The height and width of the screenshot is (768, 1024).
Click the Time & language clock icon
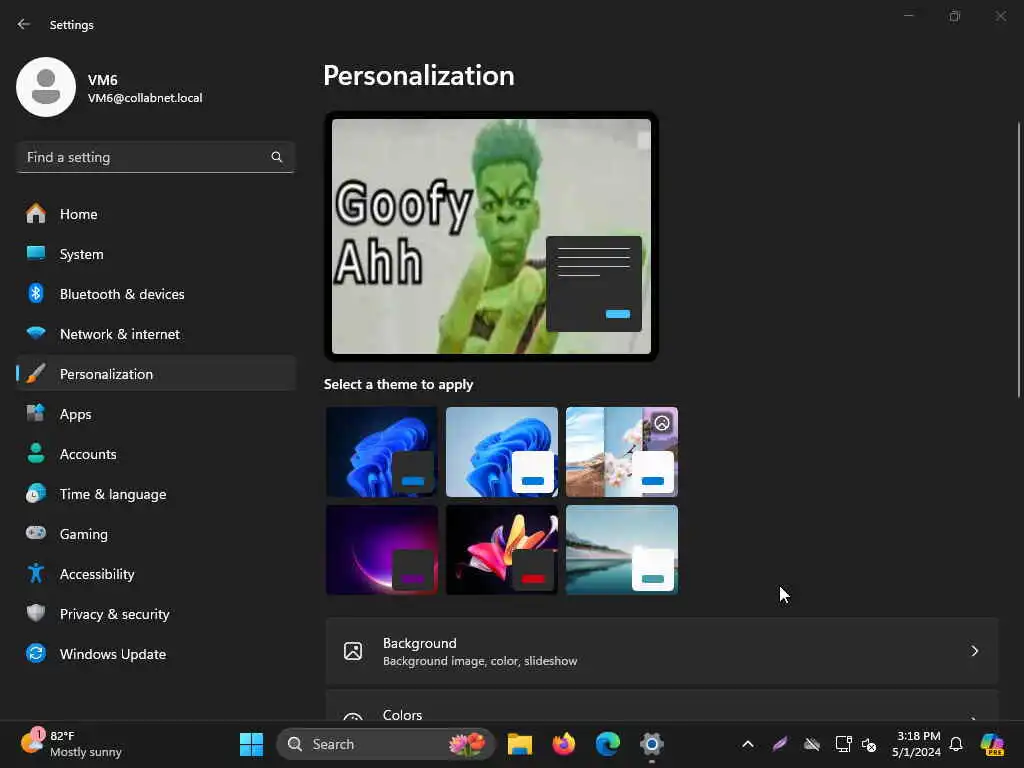[36, 494]
